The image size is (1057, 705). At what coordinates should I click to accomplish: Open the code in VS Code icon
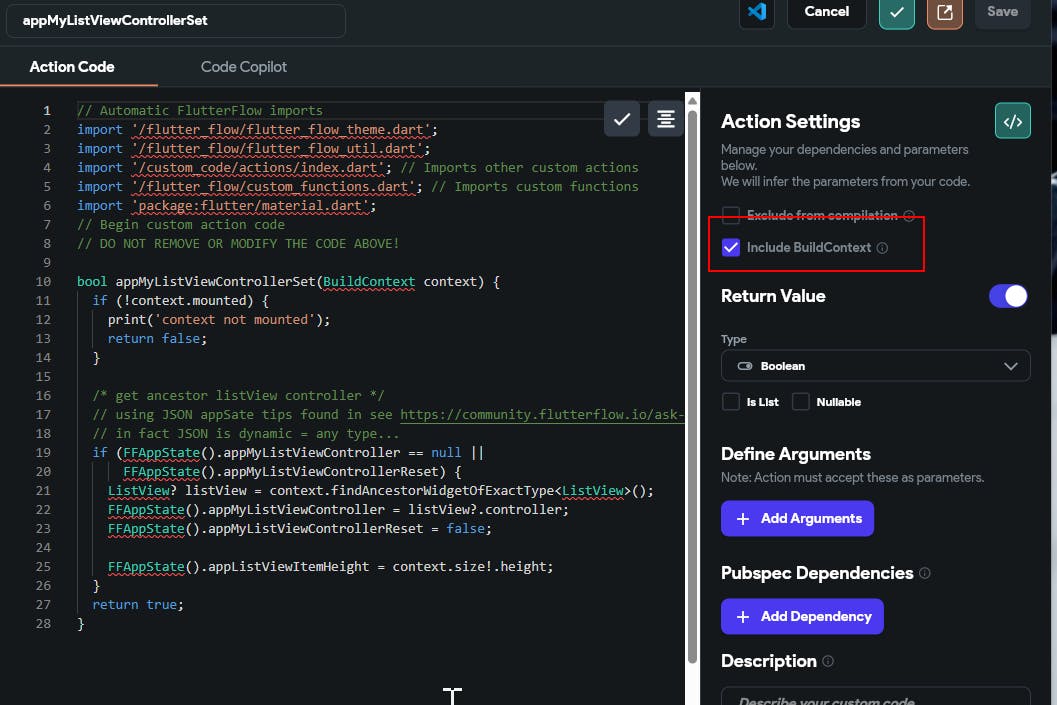pos(757,12)
